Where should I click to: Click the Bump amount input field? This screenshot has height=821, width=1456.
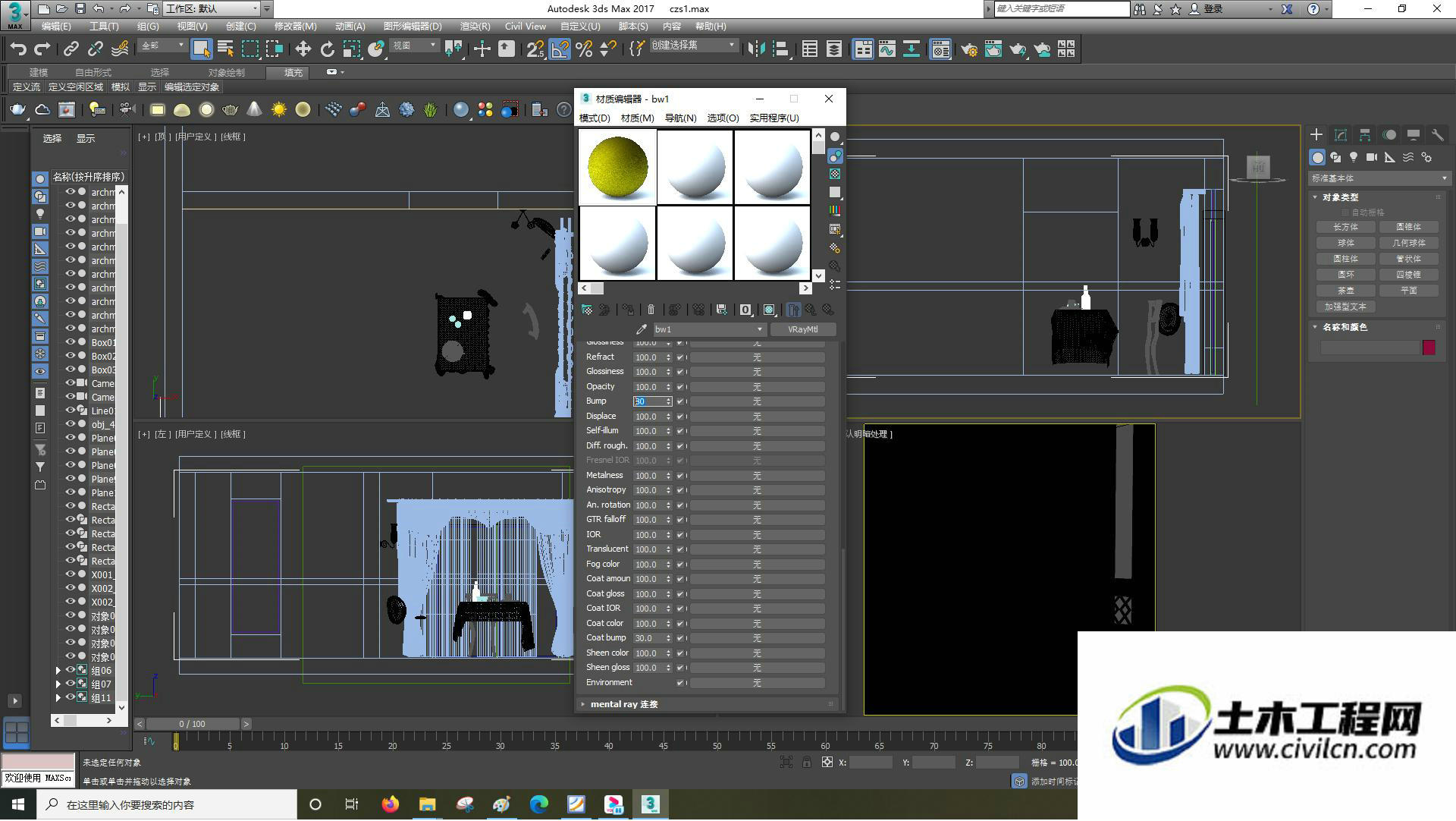[x=650, y=401]
